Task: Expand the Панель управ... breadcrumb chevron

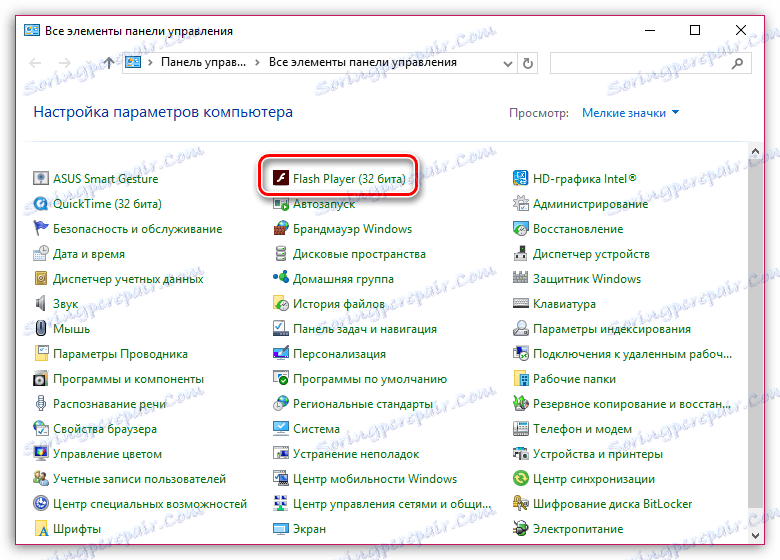Action: (x=150, y=63)
